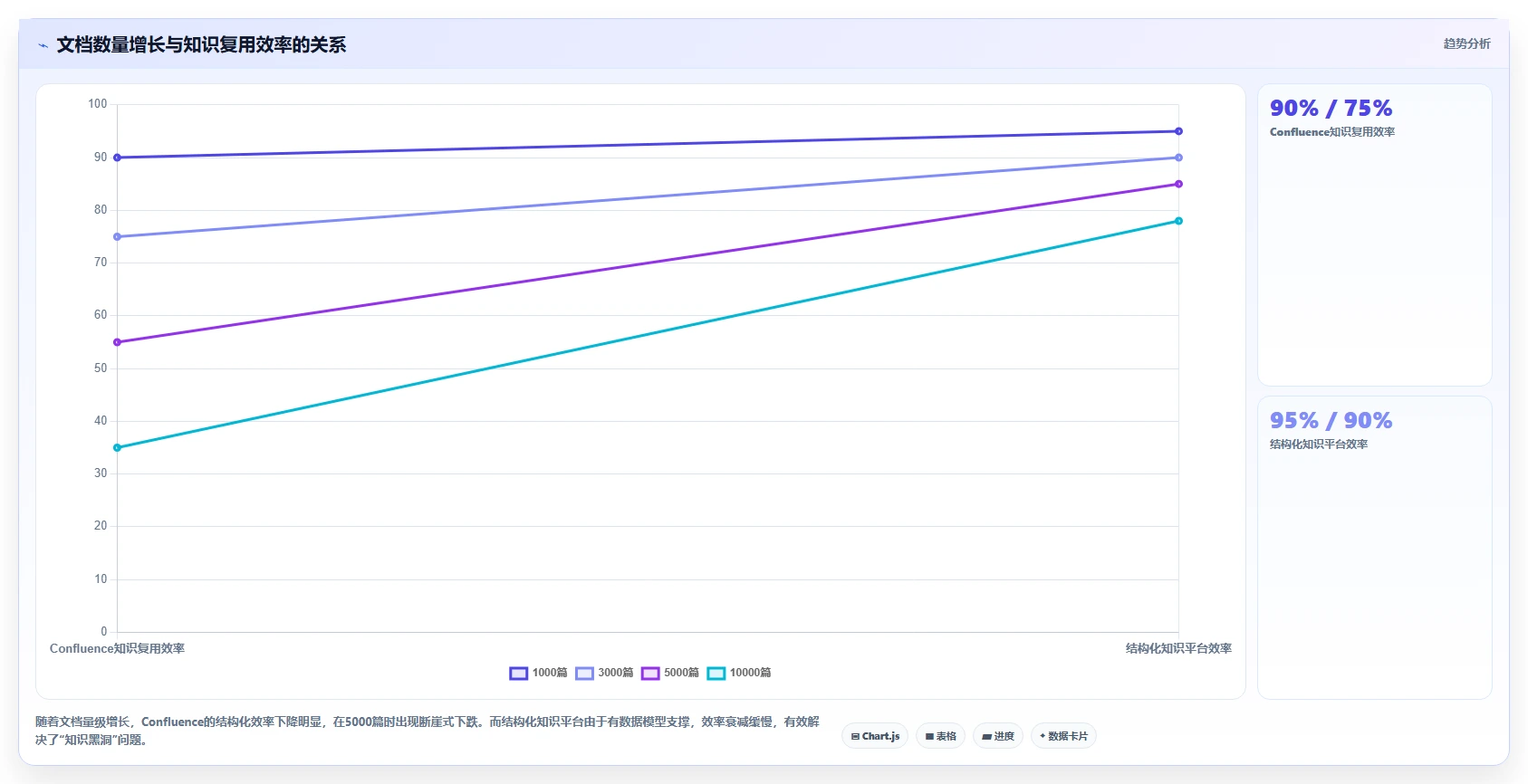Image resolution: width=1528 pixels, height=784 pixels.
Task: Click the trend icon beside the chart title
Action: pos(43,45)
